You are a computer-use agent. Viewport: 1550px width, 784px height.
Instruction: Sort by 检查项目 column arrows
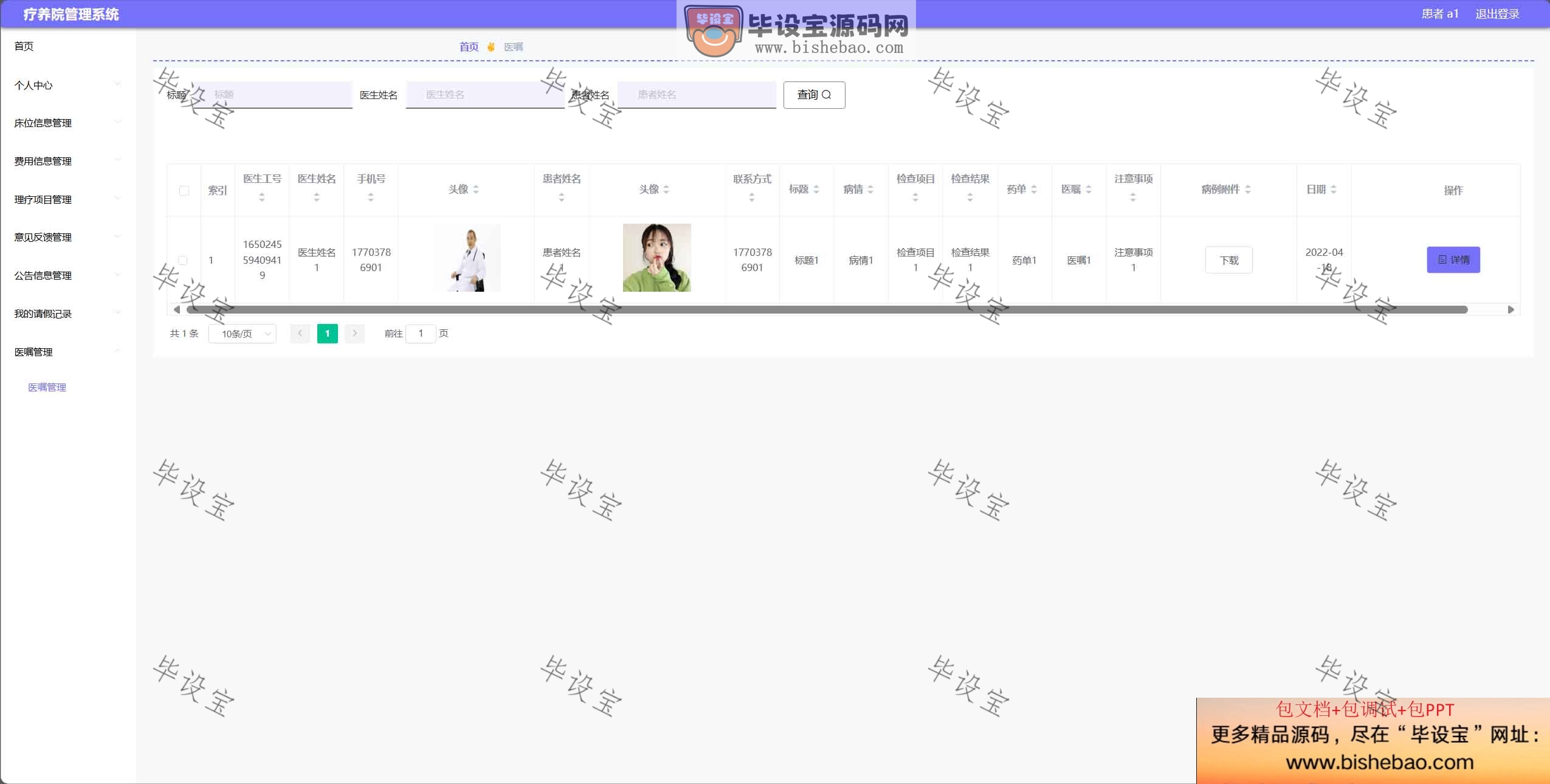point(915,198)
